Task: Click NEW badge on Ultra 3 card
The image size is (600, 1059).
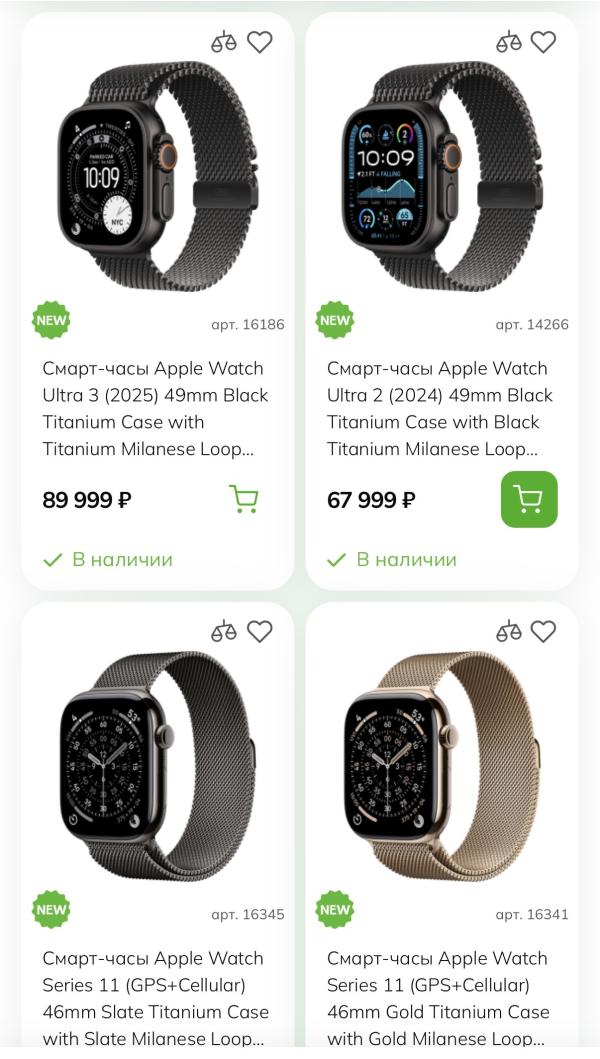Action: point(51,320)
